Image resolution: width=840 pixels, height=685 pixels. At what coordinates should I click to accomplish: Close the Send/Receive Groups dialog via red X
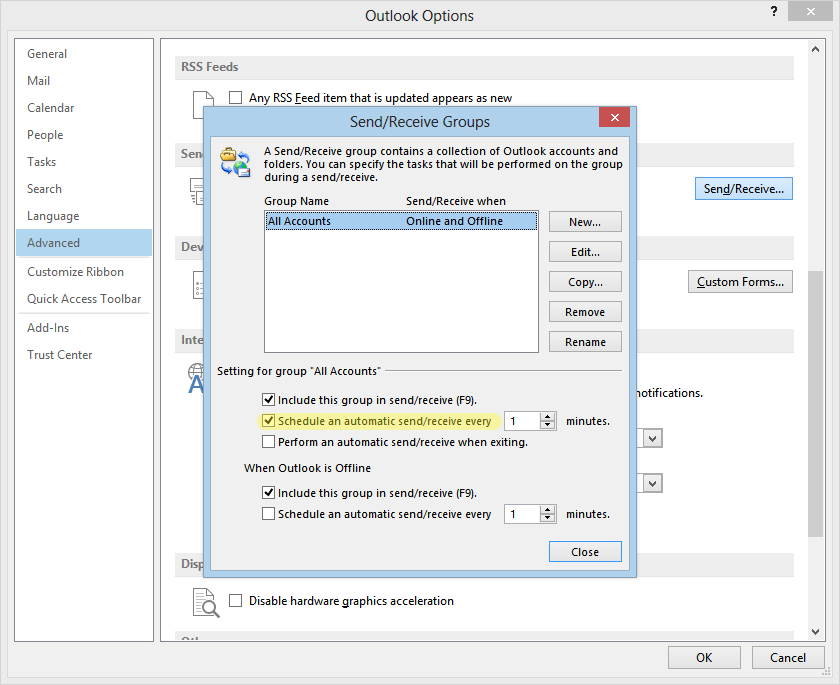pos(614,117)
